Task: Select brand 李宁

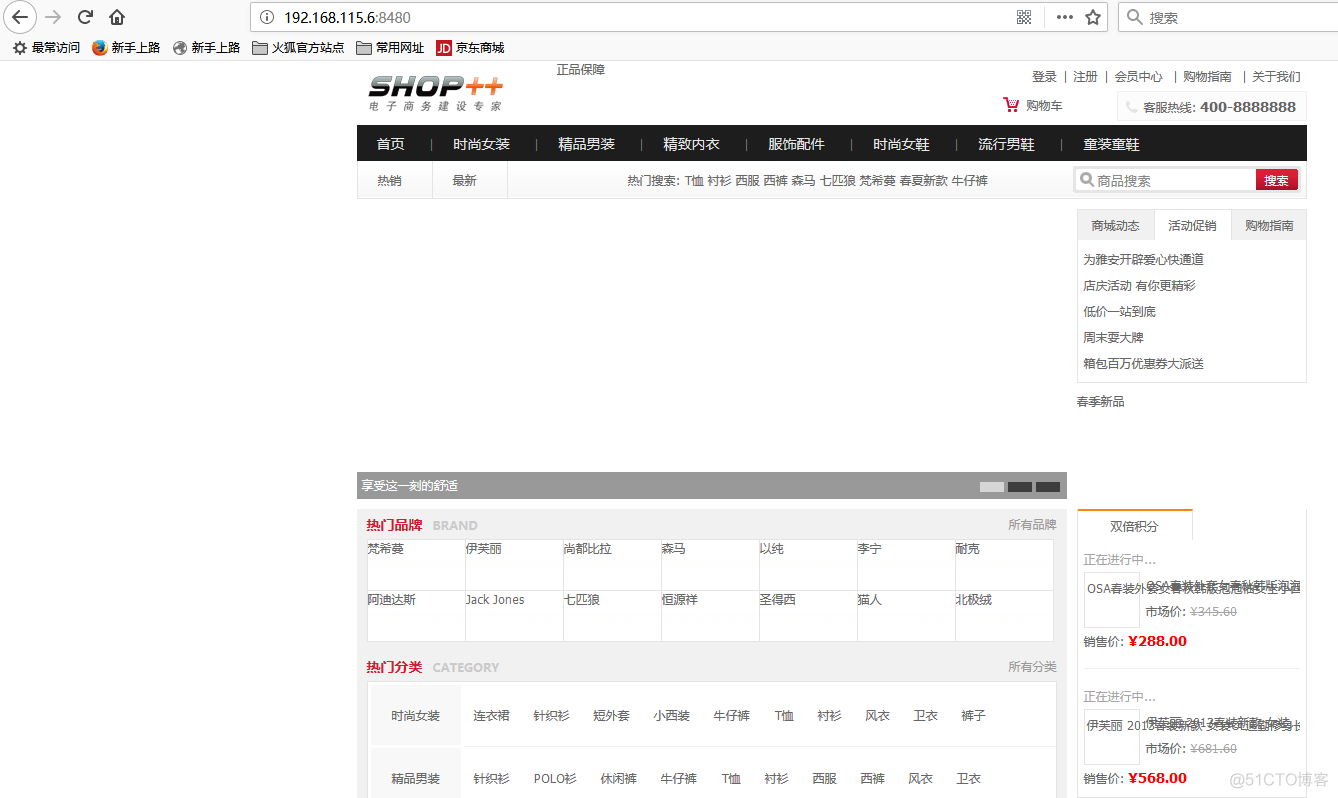Action: click(869, 549)
